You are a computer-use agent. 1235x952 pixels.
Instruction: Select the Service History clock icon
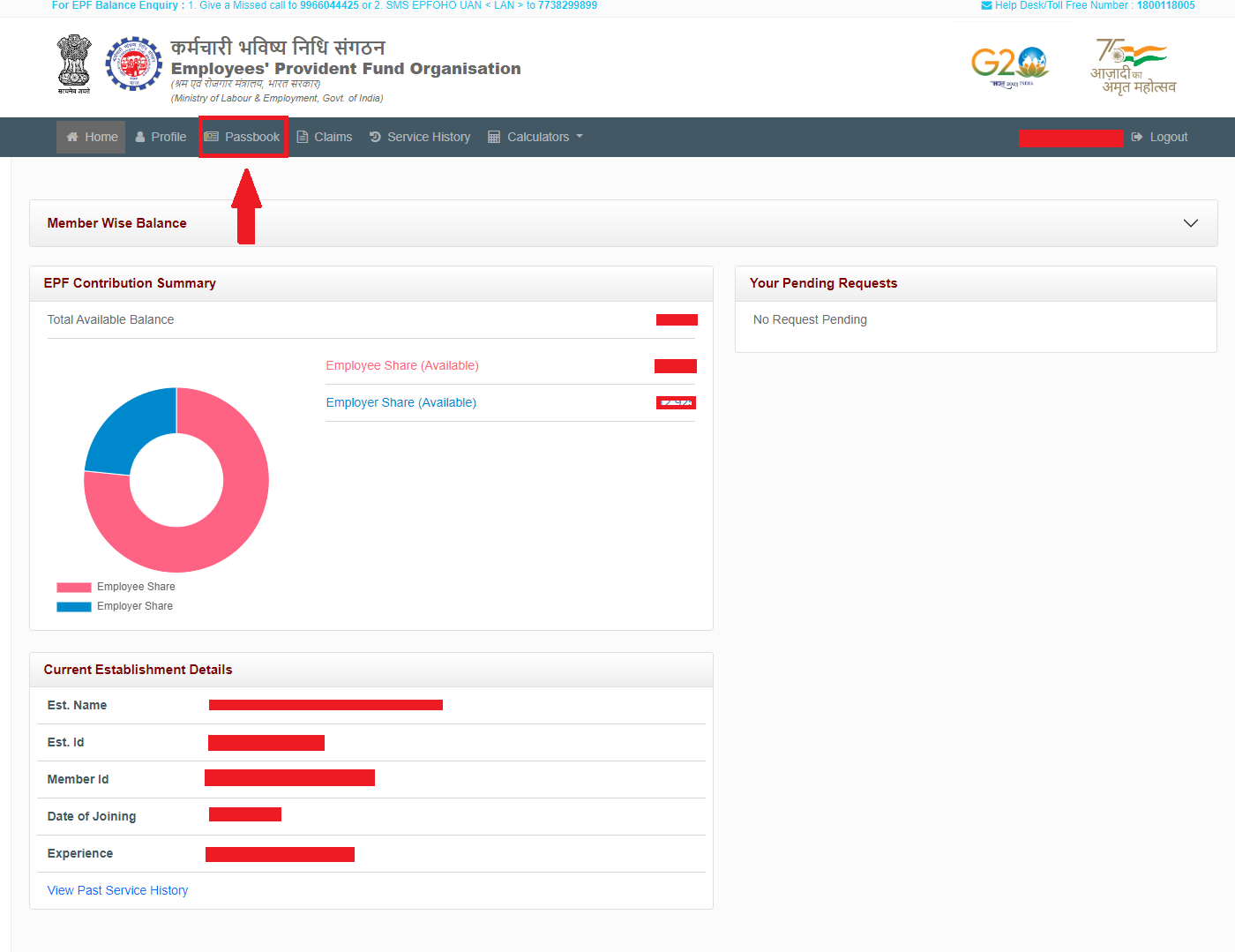tap(374, 137)
